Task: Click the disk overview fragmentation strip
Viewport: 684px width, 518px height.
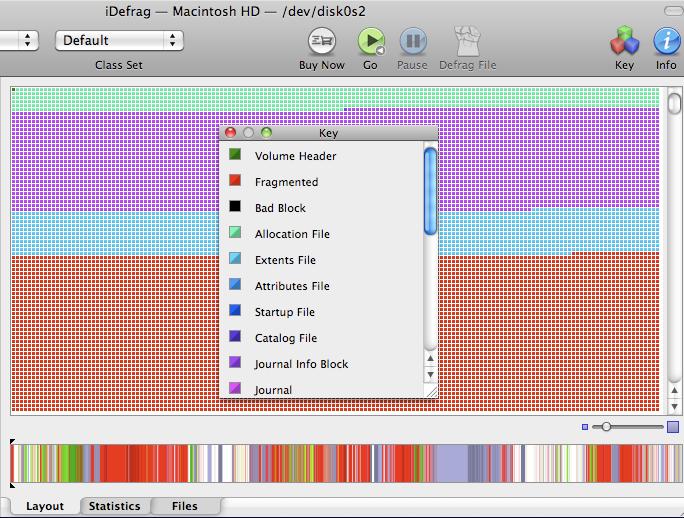Action: click(x=347, y=463)
